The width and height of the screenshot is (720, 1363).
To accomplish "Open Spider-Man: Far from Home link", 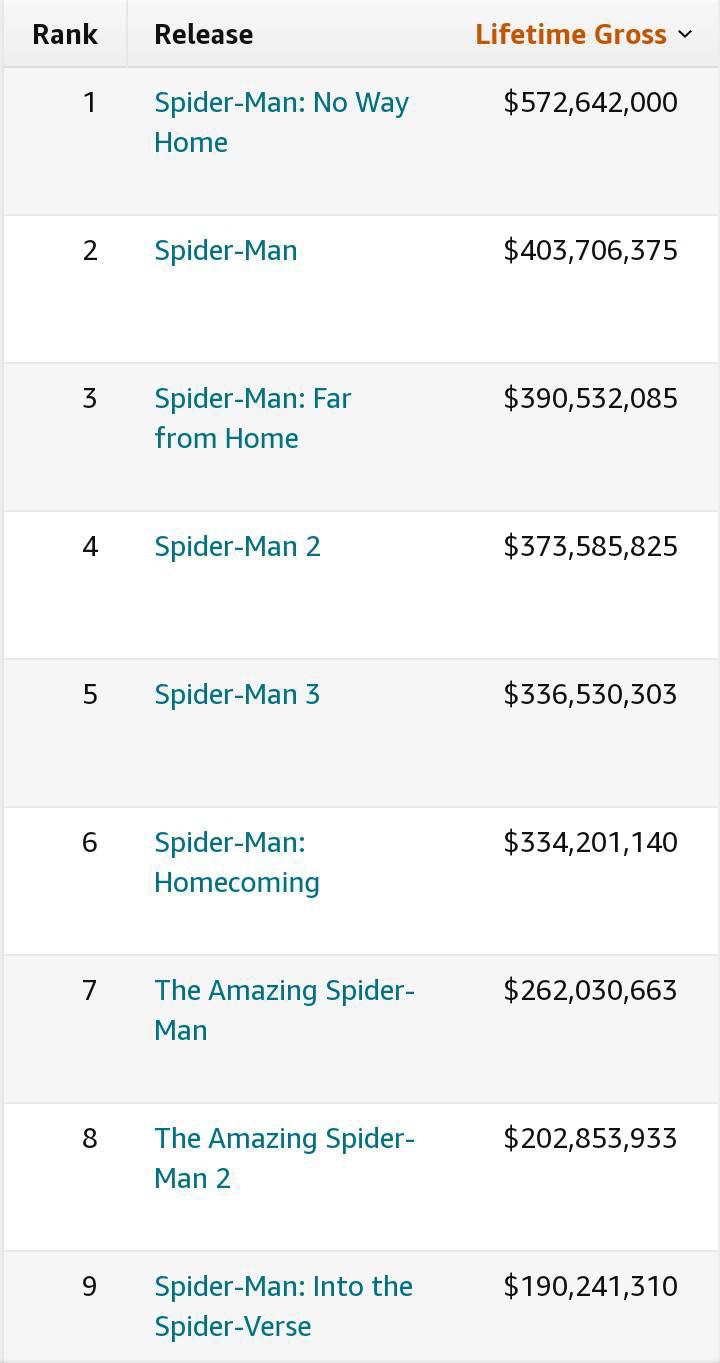I will pyautogui.click(x=253, y=418).
